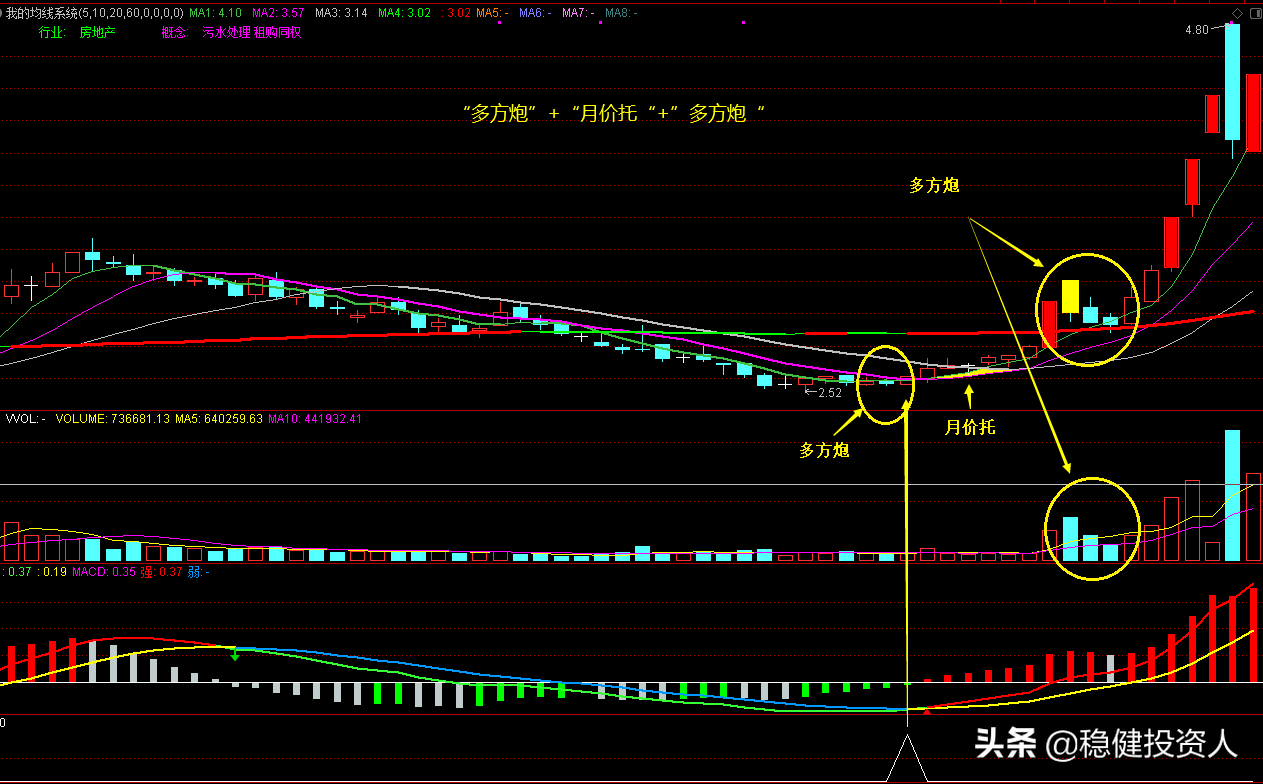Screen dimensions: 1263x784
Task: Select the MA4: 3.02 readout
Action: [x=404, y=13]
